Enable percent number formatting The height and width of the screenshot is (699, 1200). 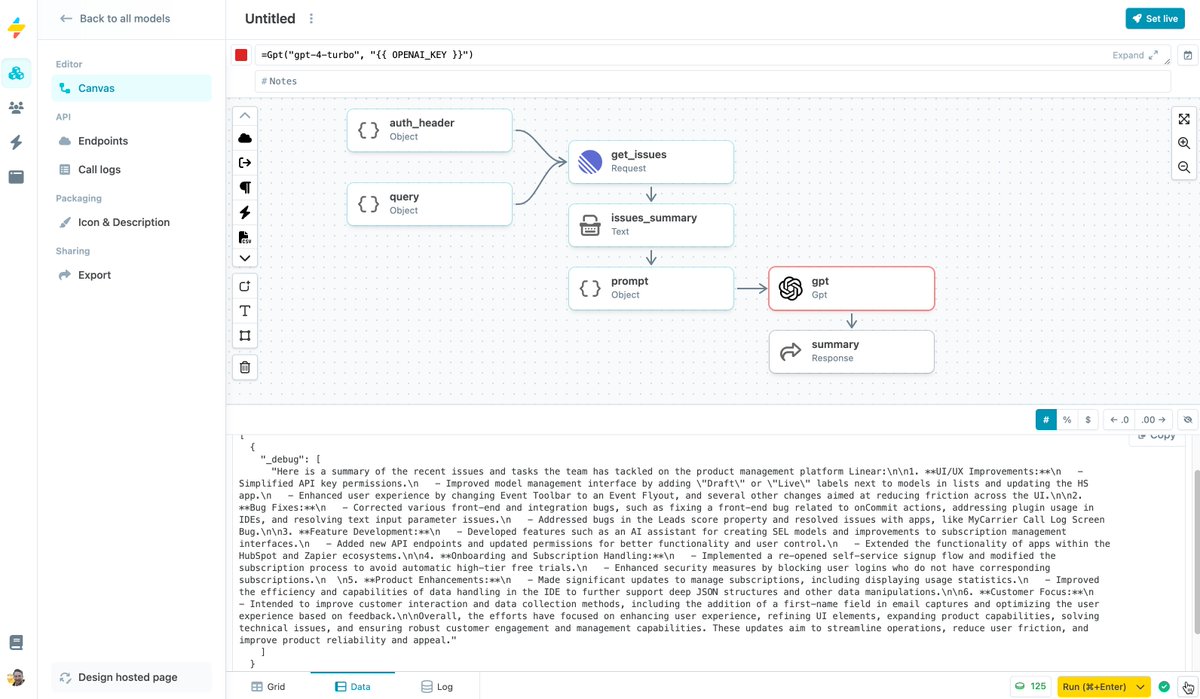(1066, 419)
